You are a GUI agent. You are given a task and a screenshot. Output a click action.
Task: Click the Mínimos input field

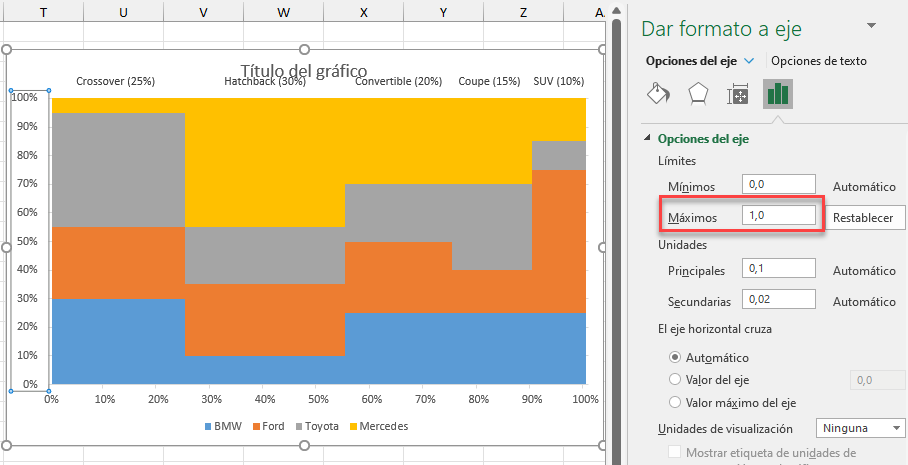pos(779,184)
